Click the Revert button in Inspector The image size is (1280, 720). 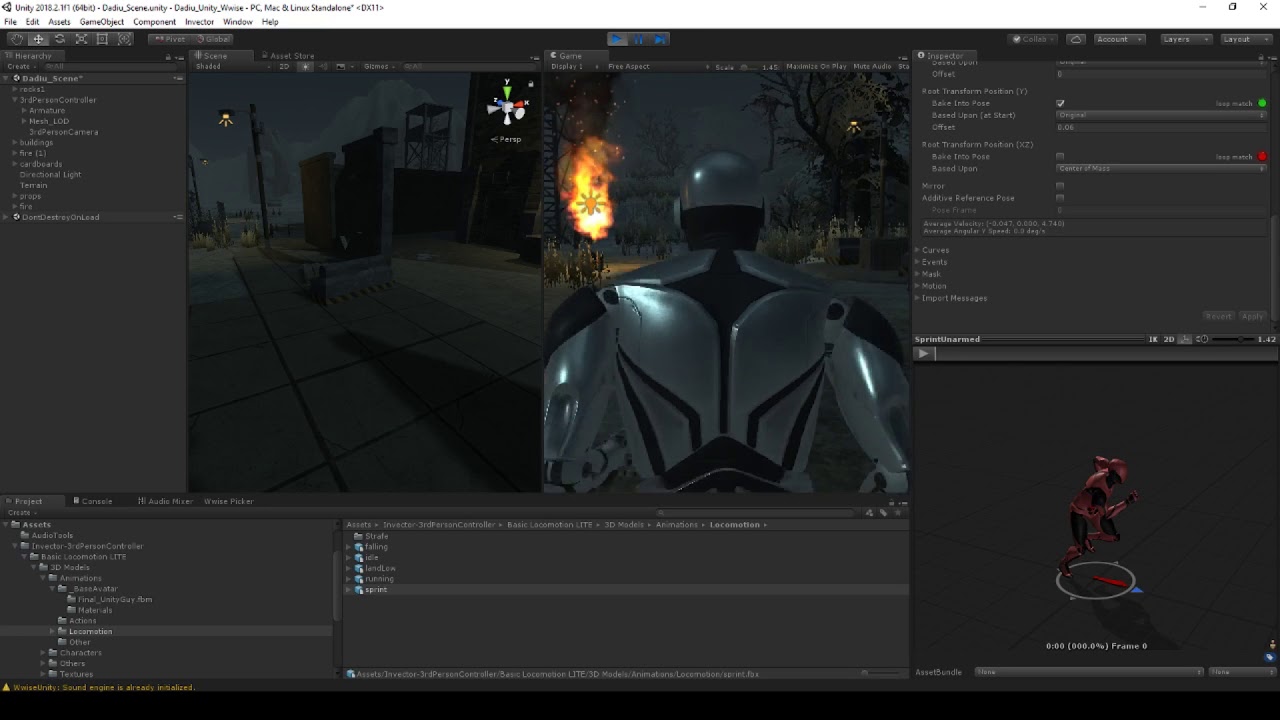tap(1218, 316)
